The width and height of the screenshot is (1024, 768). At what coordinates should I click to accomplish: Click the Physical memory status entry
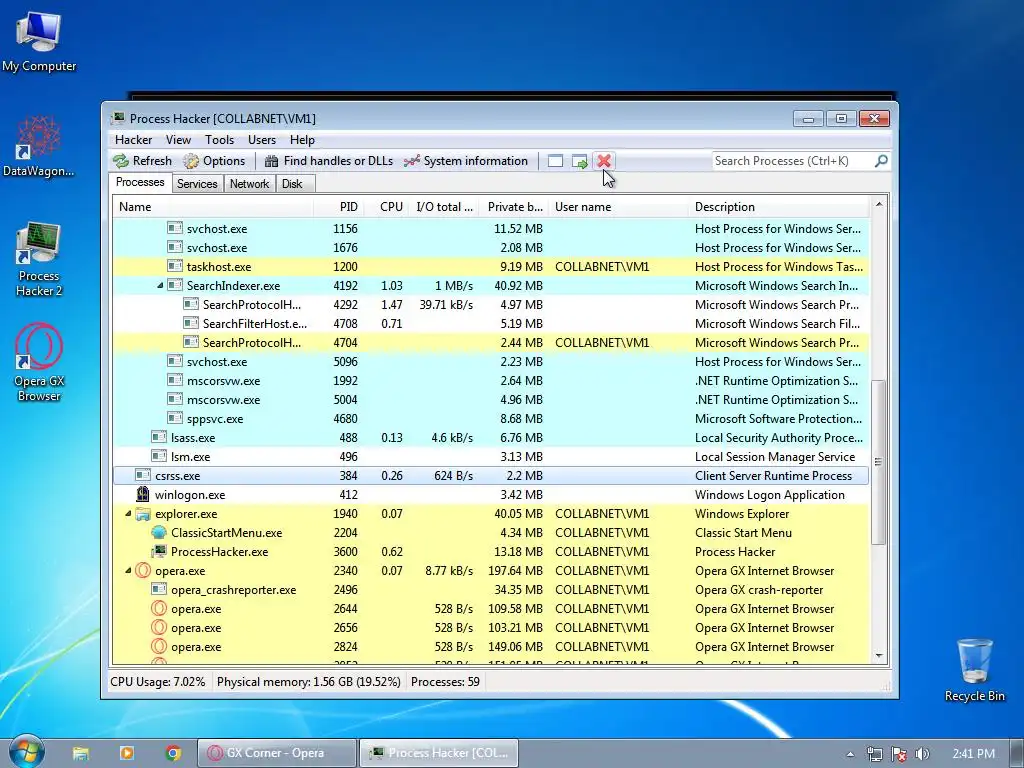pos(308,682)
